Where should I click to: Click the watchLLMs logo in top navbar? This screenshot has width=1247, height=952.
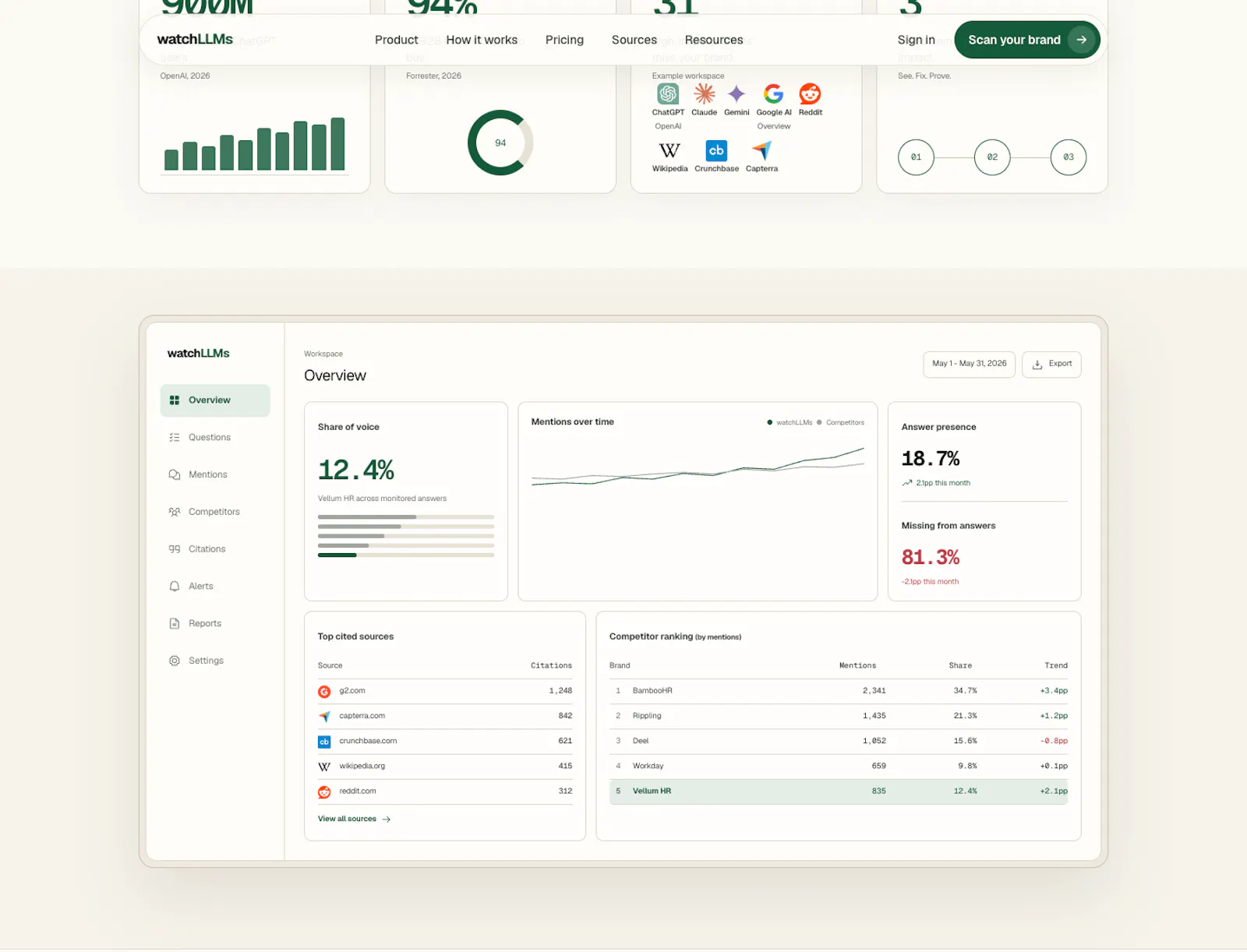click(195, 39)
